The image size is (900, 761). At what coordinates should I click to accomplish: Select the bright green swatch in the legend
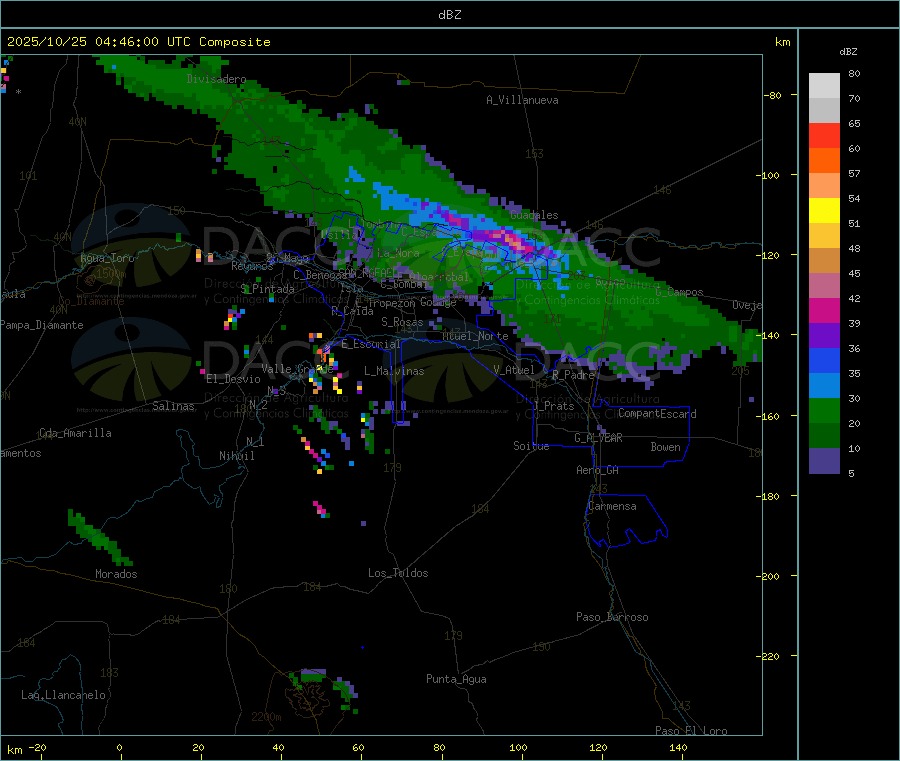[x=824, y=410]
